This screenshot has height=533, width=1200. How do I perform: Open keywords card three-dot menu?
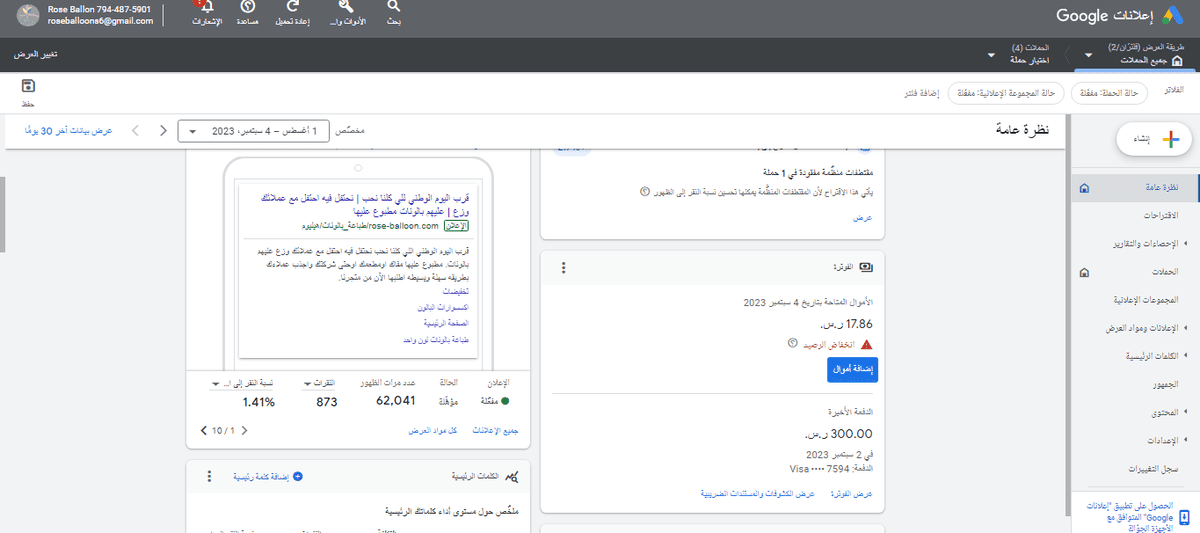pyautogui.click(x=209, y=477)
